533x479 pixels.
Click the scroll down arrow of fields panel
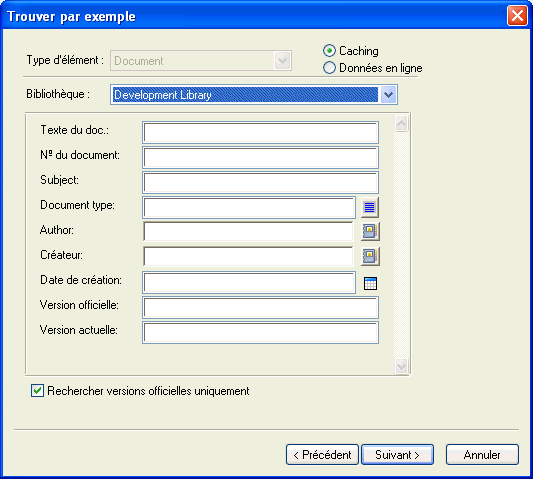(401, 366)
